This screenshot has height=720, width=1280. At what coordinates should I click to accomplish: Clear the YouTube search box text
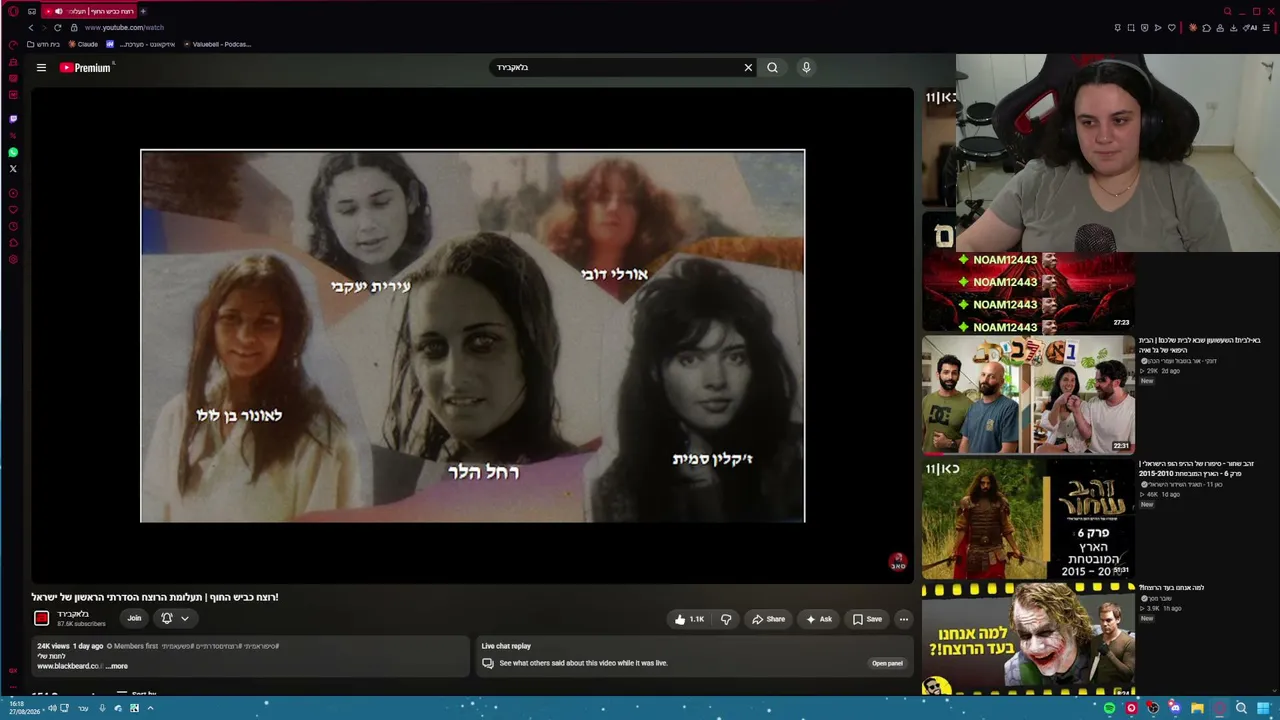pyautogui.click(x=748, y=68)
